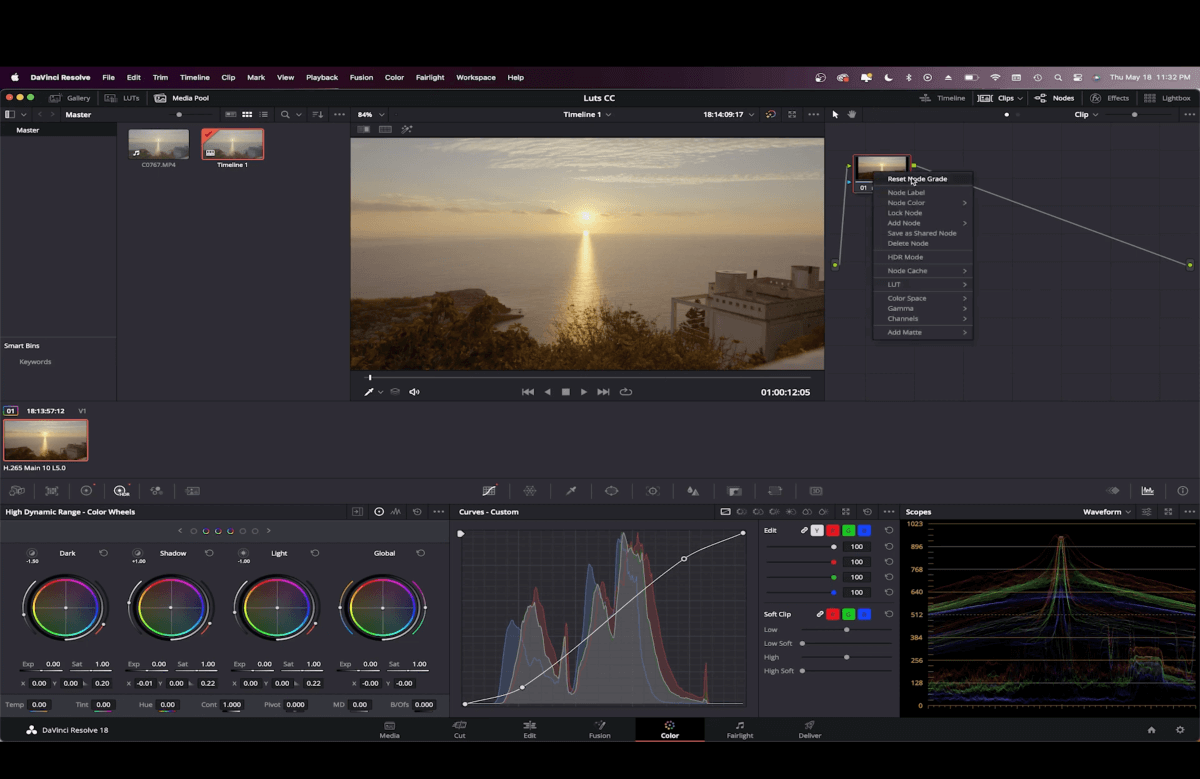Select the HDR color wheels palette icon

coord(121,491)
